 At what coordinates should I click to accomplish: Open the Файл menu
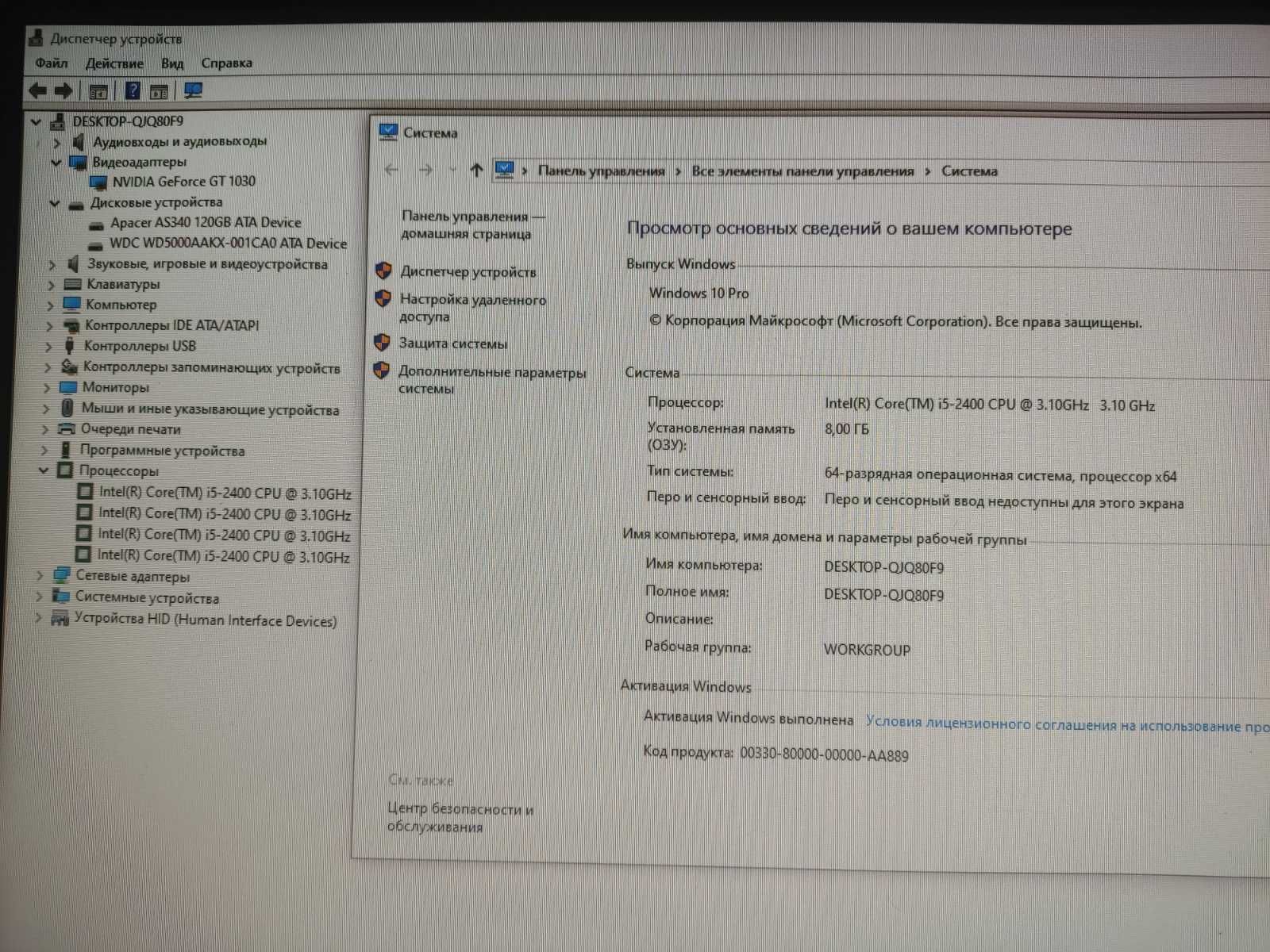point(52,63)
